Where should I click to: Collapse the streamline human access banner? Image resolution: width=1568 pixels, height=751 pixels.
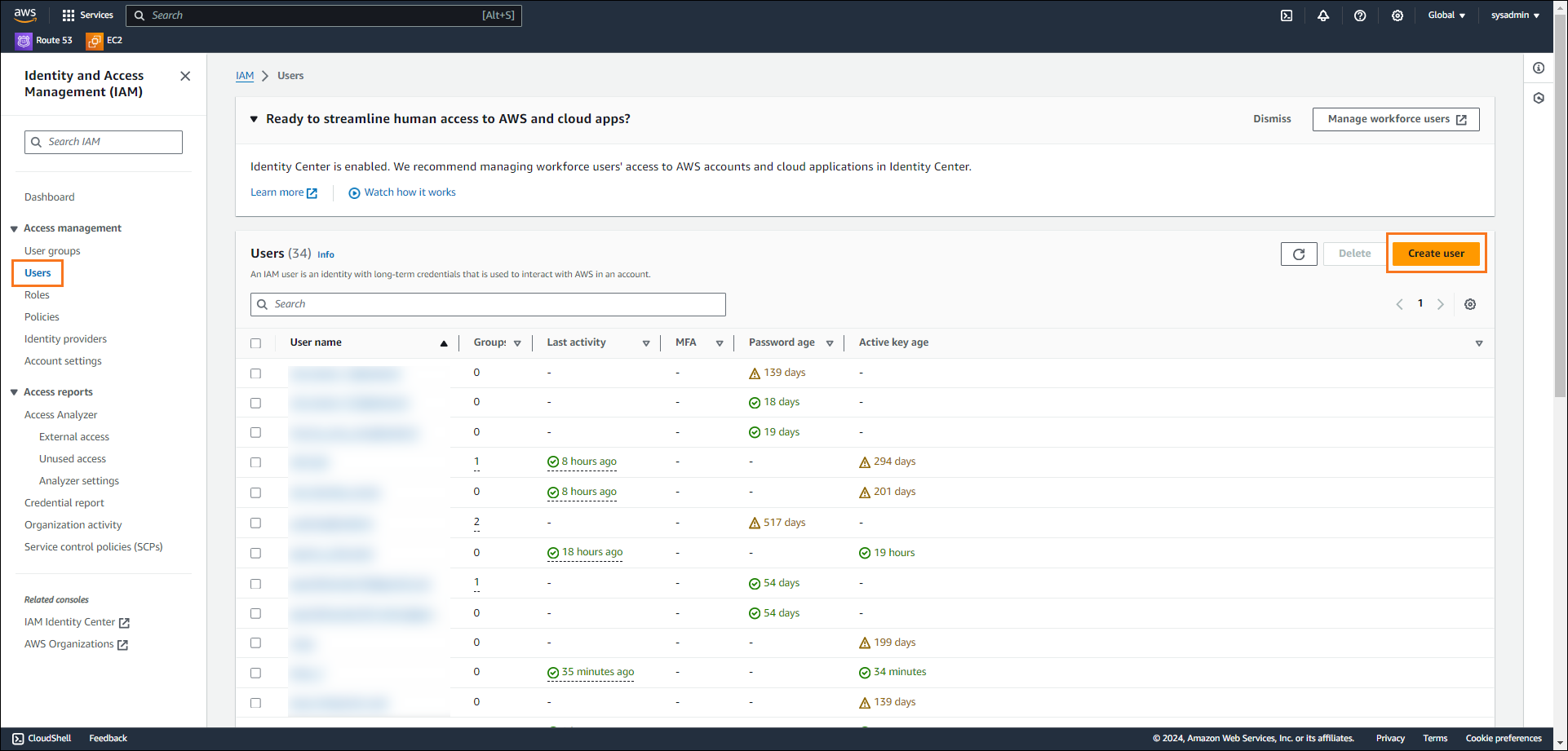[254, 119]
